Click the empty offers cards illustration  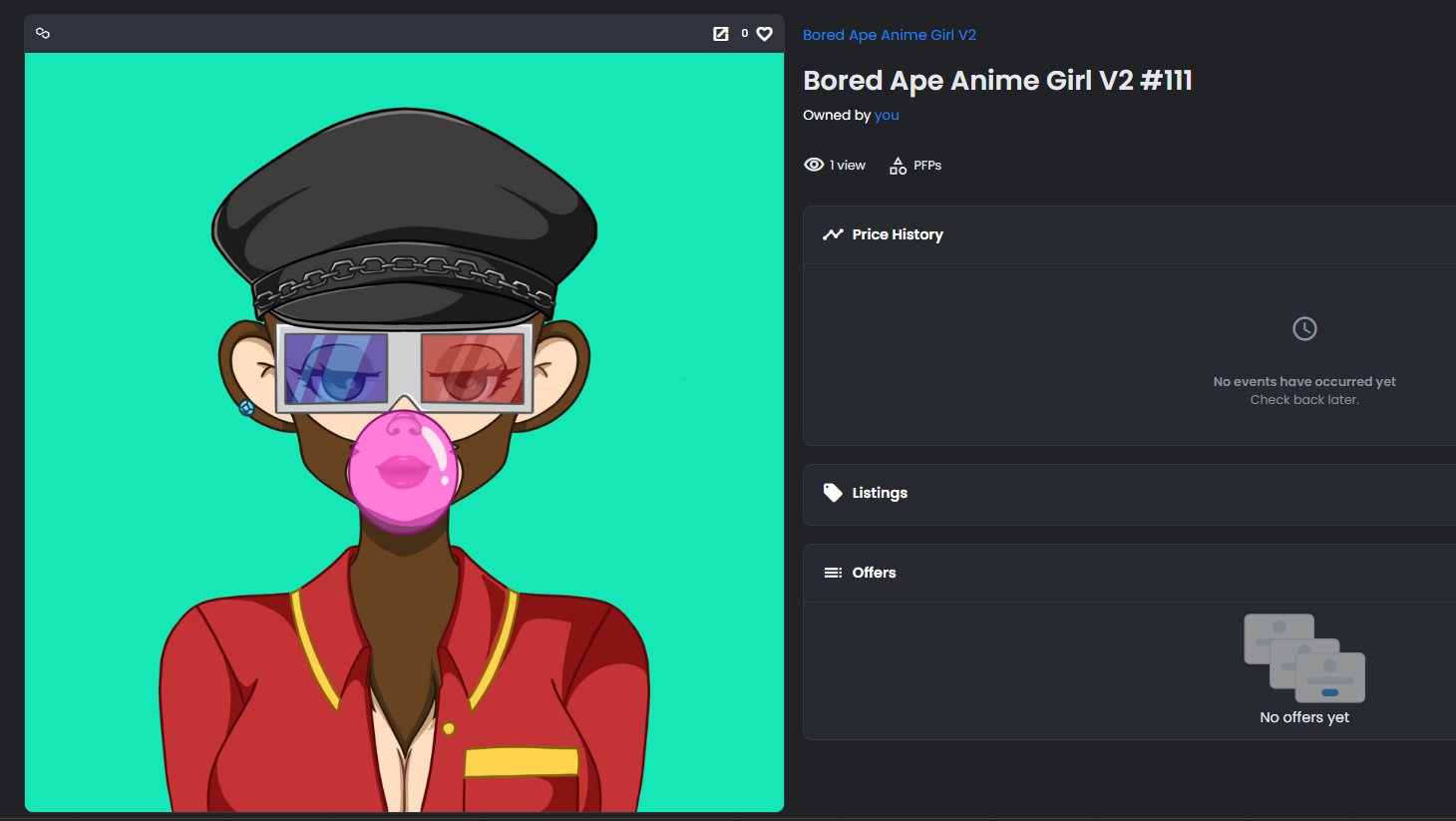click(1304, 658)
